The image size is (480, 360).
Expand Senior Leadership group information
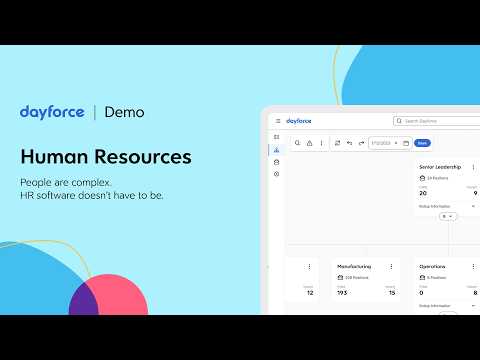pos(473,206)
